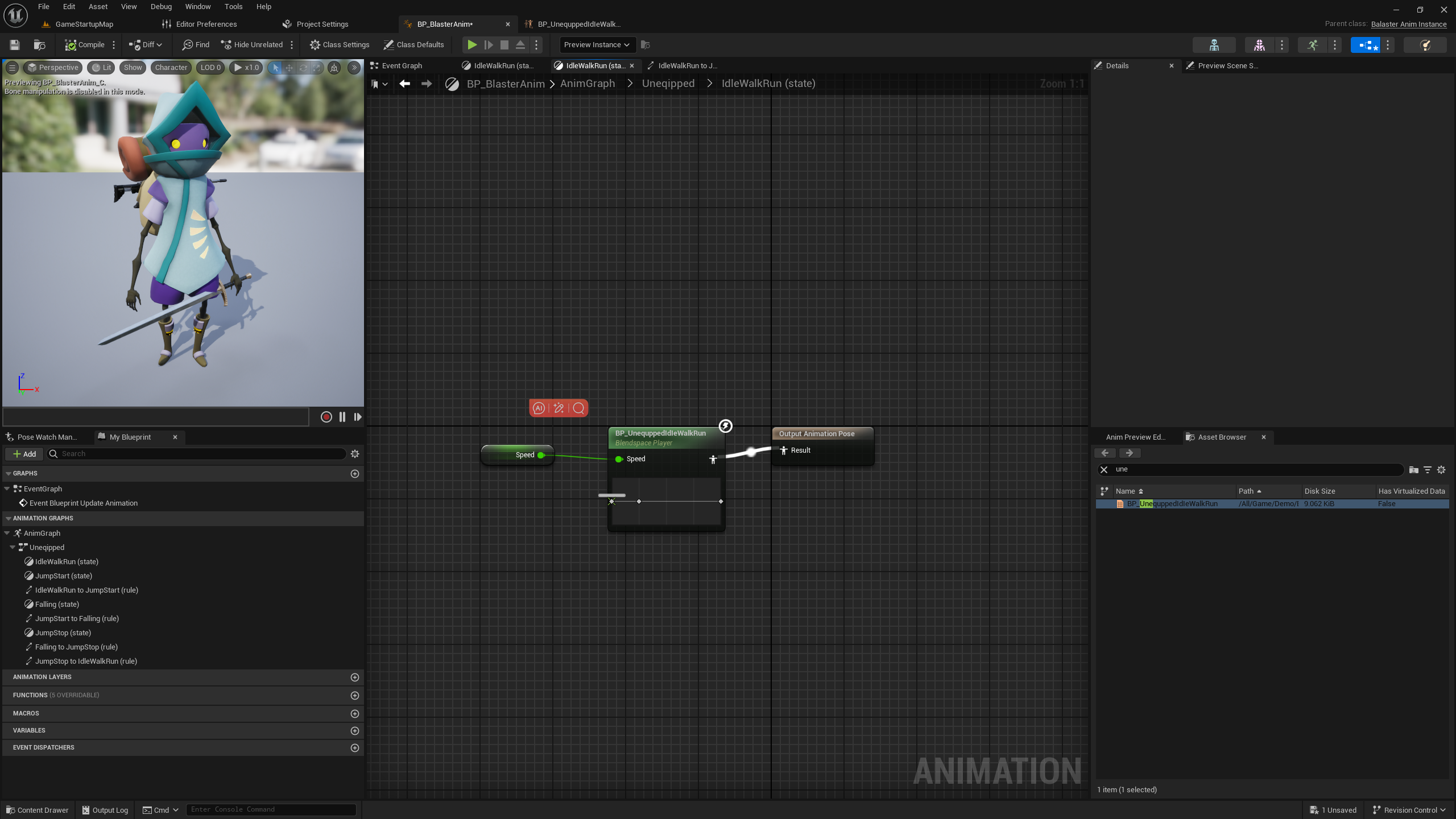Collapse the Uneqipped tree node
Viewport: 1456px width, 819px height.
tap(13, 547)
